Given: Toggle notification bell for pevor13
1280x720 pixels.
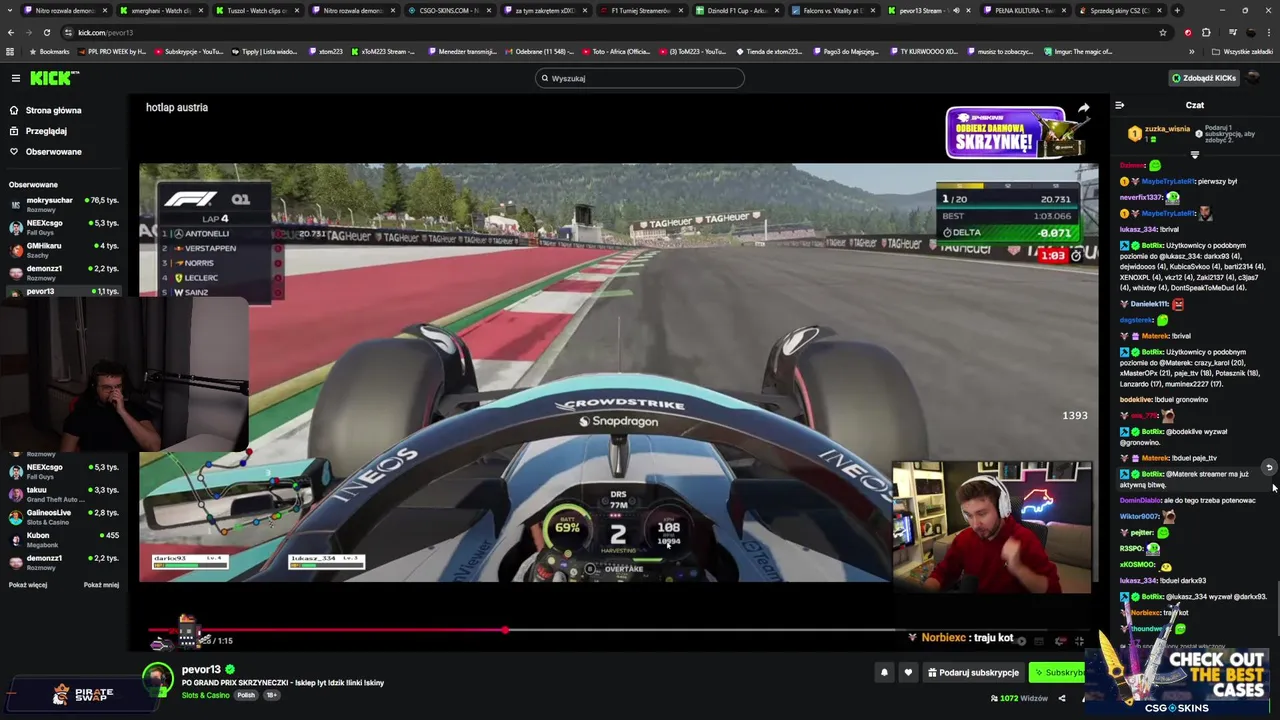Looking at the screenshot, I should click(x=884, y=673).
